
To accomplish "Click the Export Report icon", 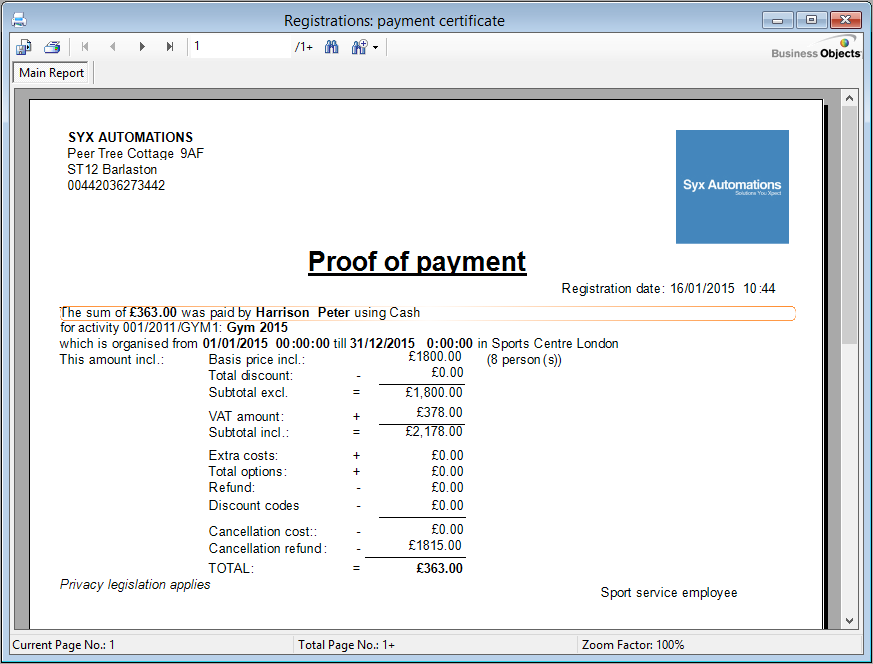I will click(x=24, y=47).
